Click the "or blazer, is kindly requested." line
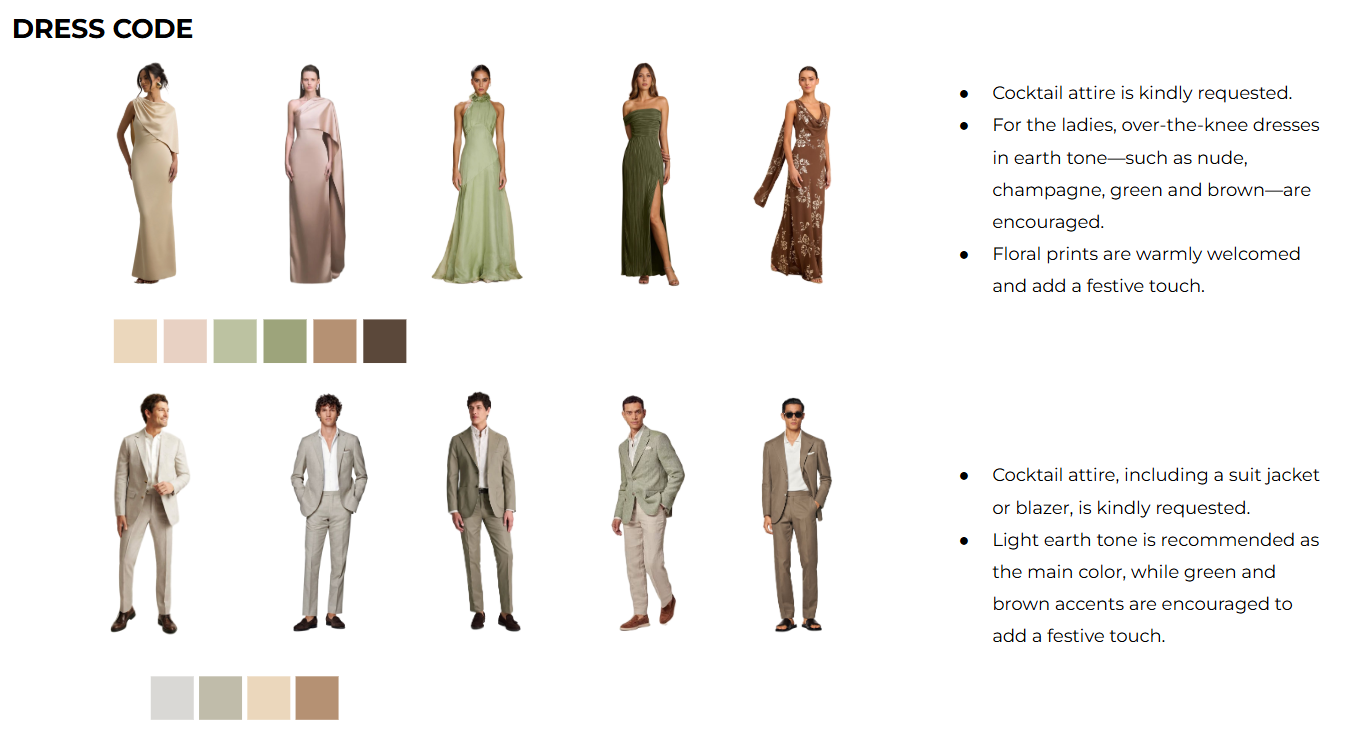Viewport: 1363px width, 744px height. tap(1121, 508)
